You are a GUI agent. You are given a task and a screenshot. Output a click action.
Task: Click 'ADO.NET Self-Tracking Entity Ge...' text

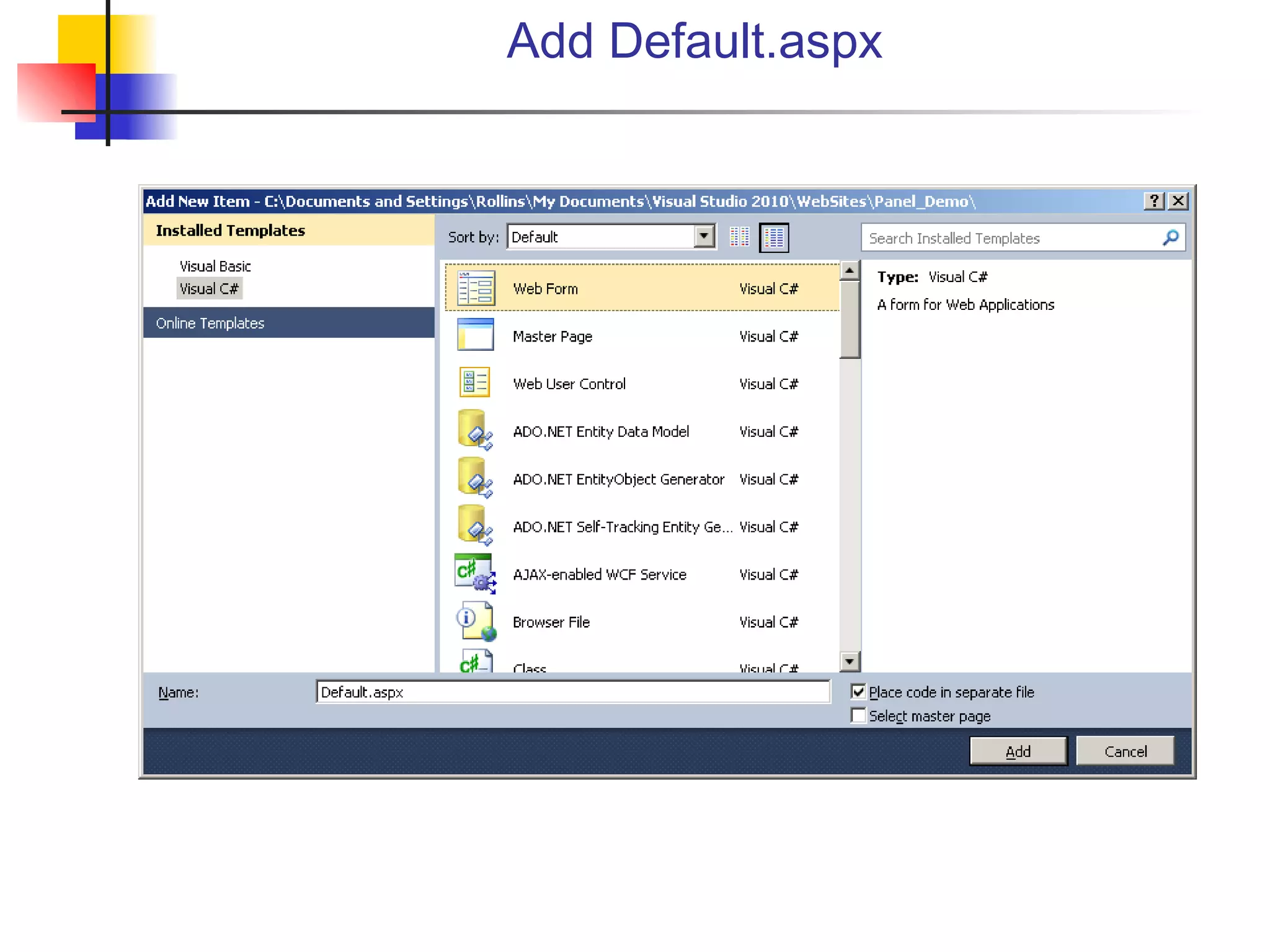[x=623, y=527]
